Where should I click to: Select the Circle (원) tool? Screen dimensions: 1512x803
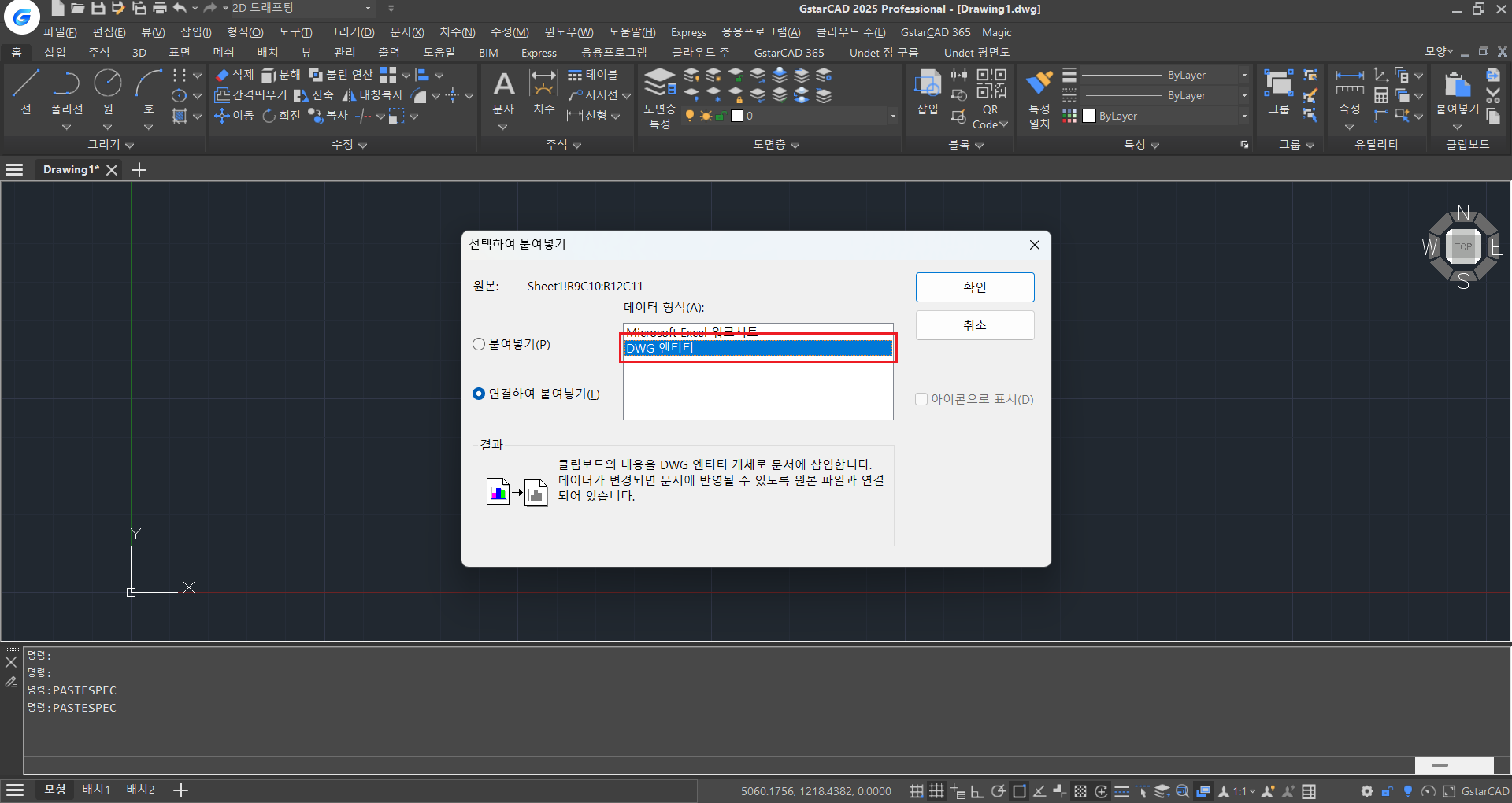click(x=108, y=91)
